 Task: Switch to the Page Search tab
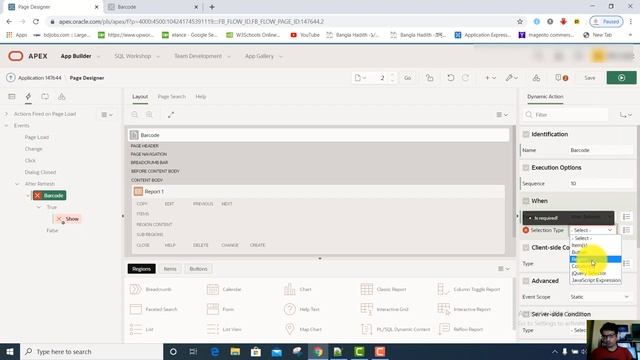171,97
